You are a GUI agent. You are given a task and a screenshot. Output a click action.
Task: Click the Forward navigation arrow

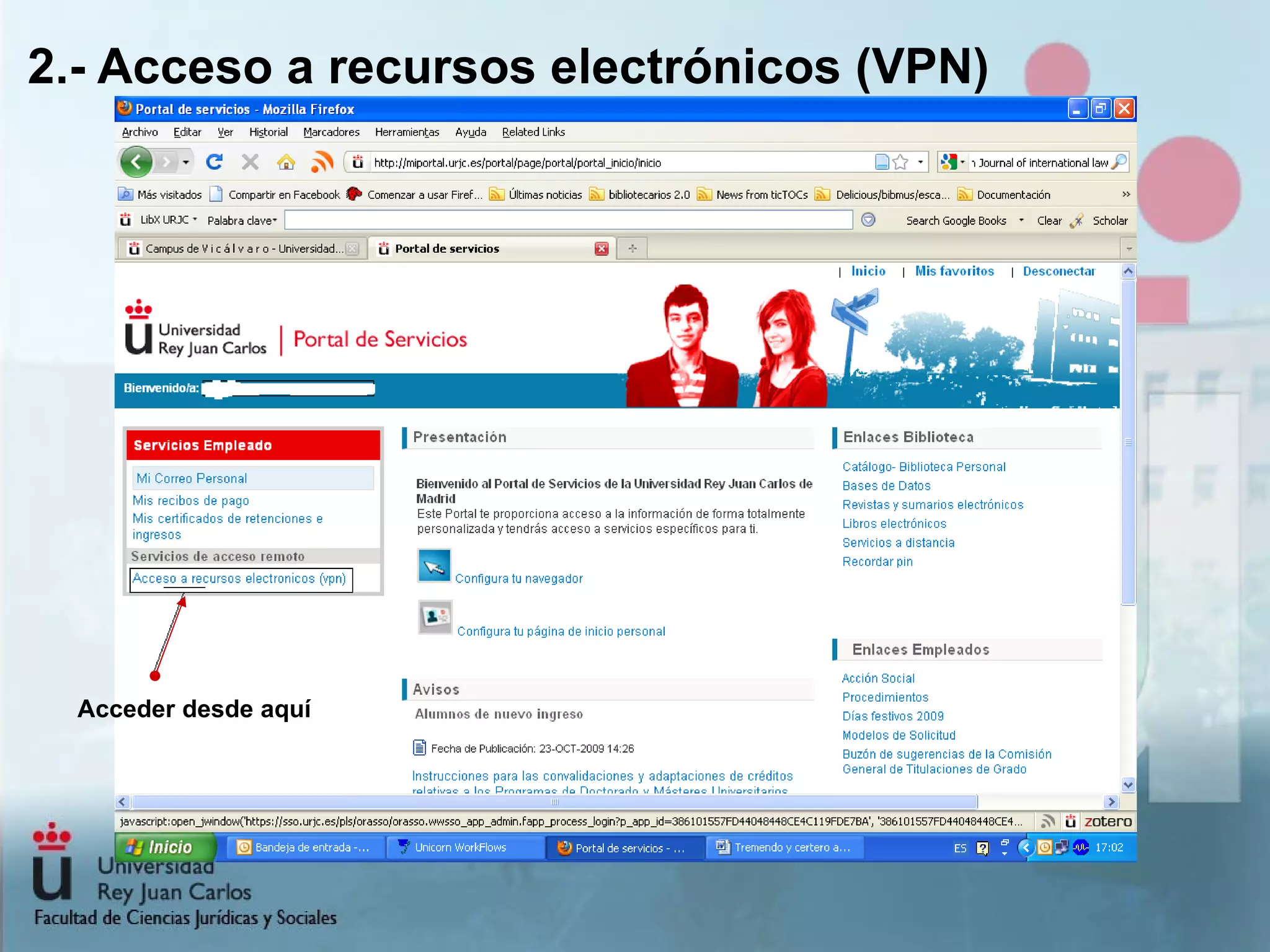[166, 162]
